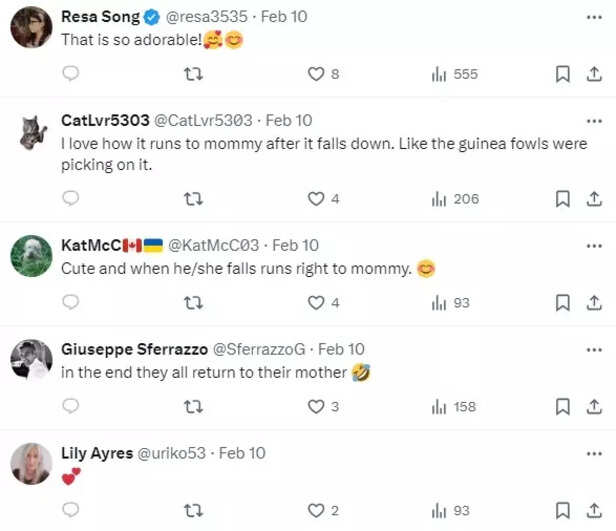Open the CatLvr5303 display name
The width and height of the screenshot is (616, 531).
point(107,120)
